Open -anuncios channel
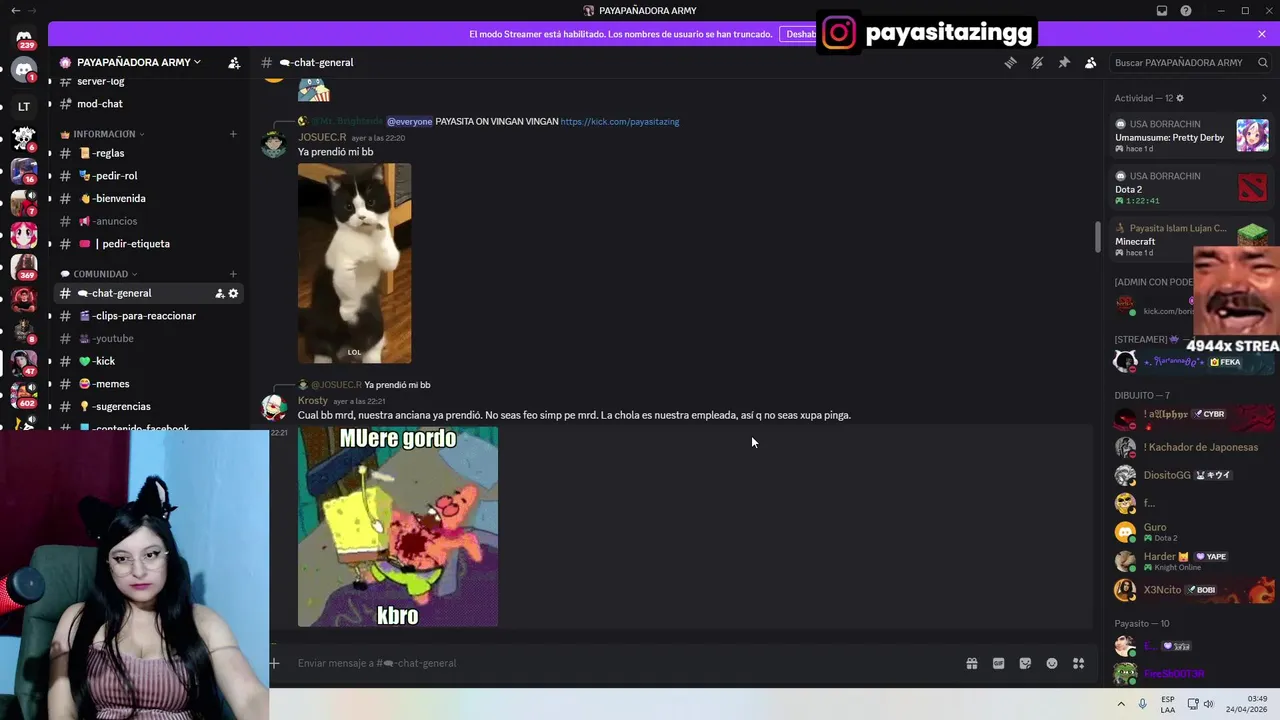 tap(147, 221)
